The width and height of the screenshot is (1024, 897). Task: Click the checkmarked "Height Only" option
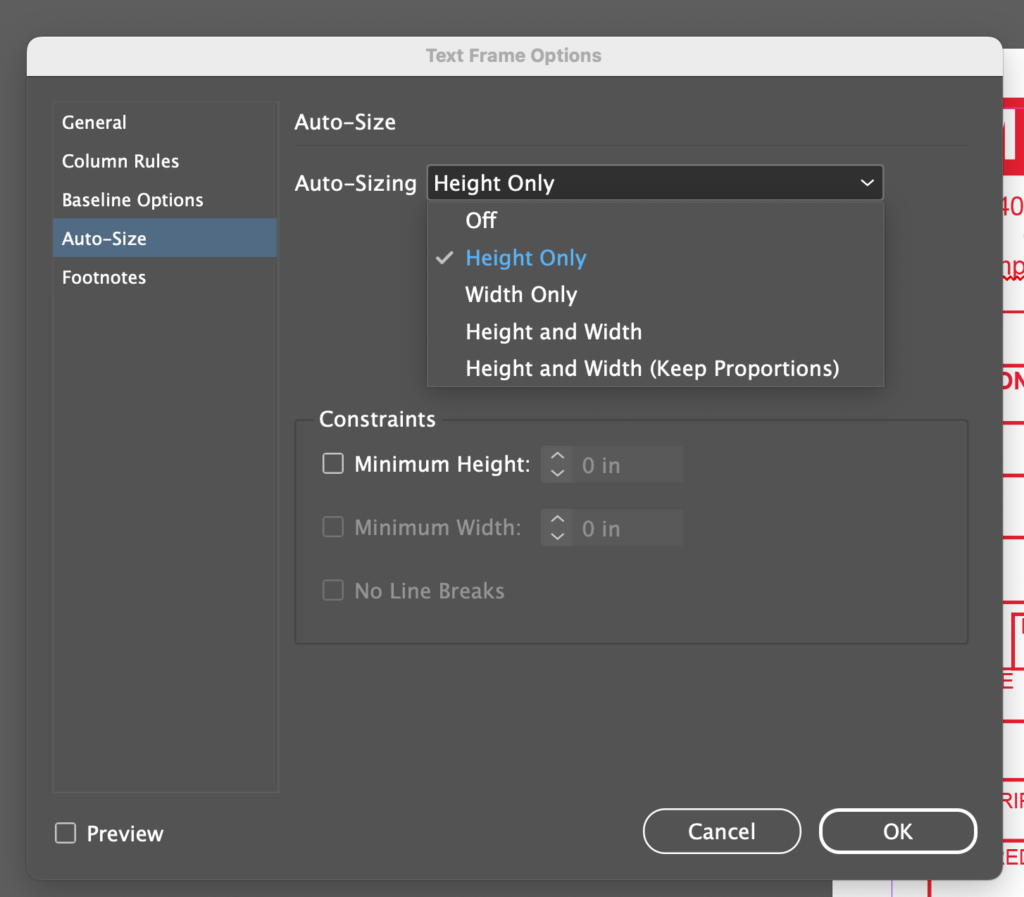tap(526, 257)
